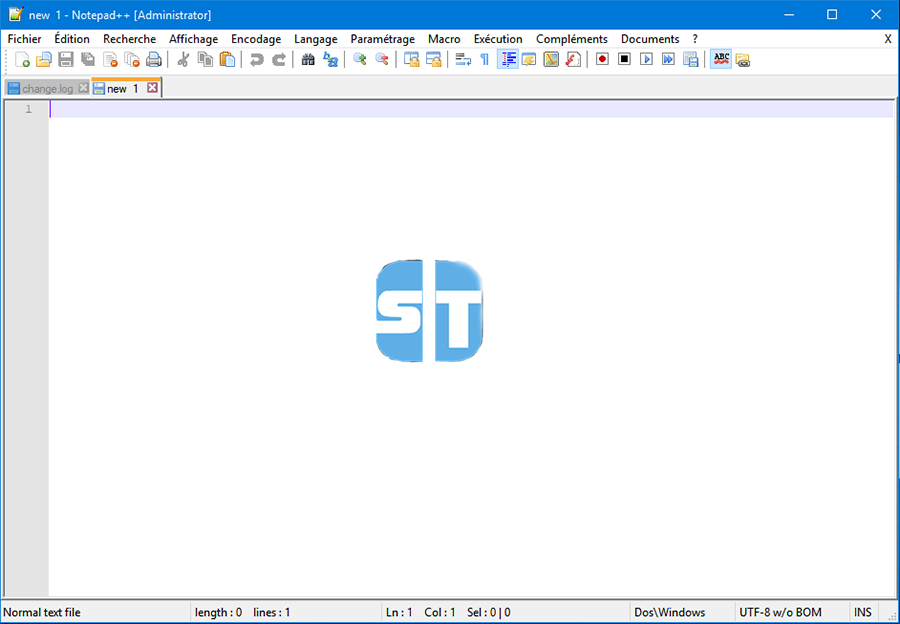Open the Paramétrage menu
900x624 pixels.
(382, 39)
